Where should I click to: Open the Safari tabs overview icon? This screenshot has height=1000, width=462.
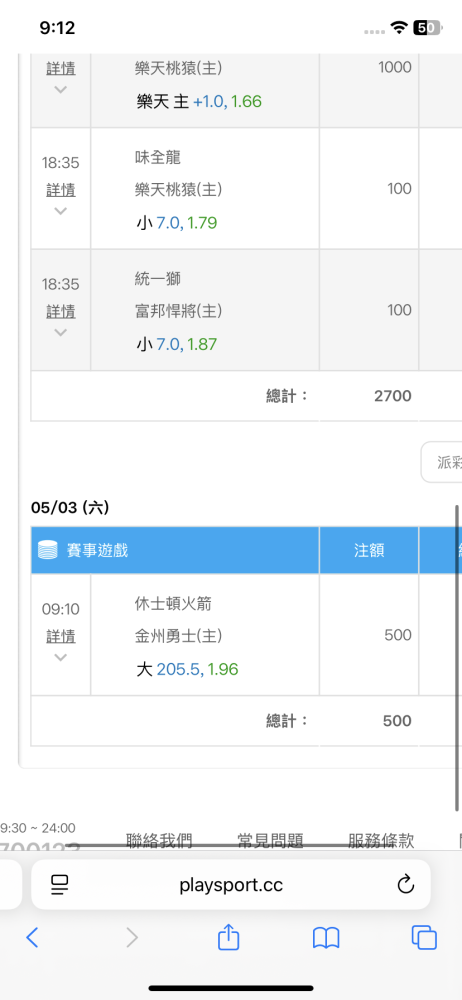tap(424, 937)
